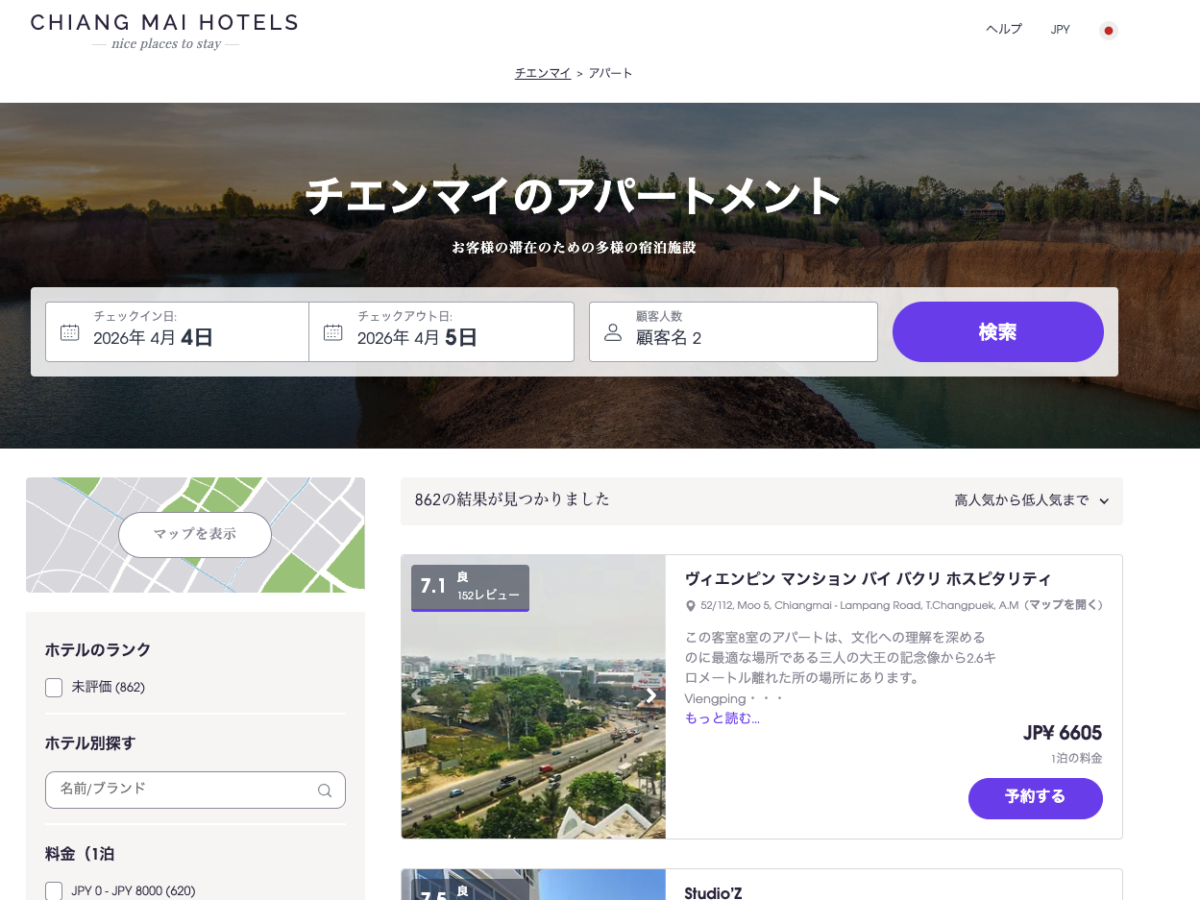Viewport: 1200px width, 900px height.
Task: Show next hotel photo with right arrow
Action: (650, 696)
